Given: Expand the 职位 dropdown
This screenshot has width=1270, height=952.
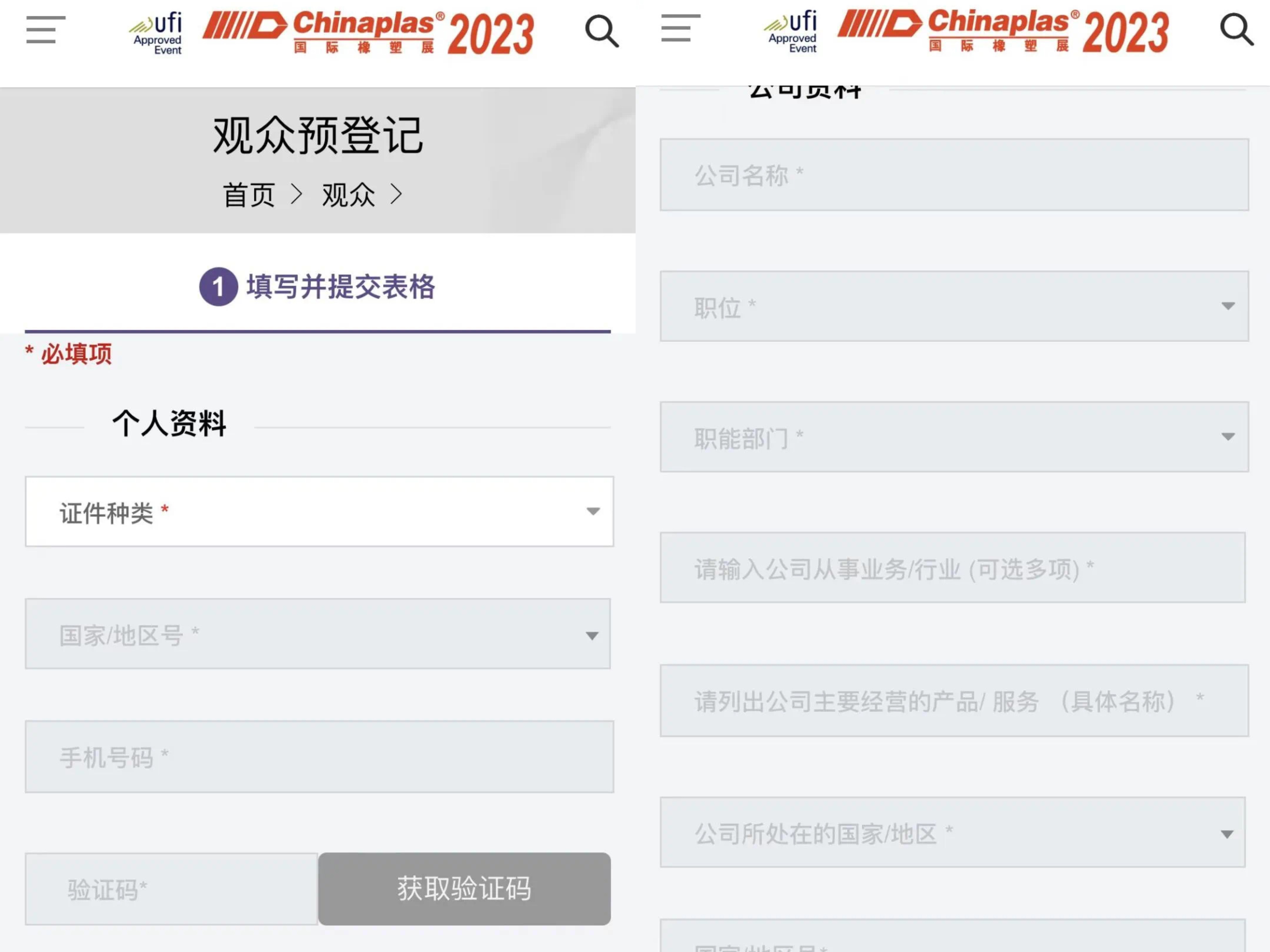Looking at the screenshot, I should pos(954,306).
